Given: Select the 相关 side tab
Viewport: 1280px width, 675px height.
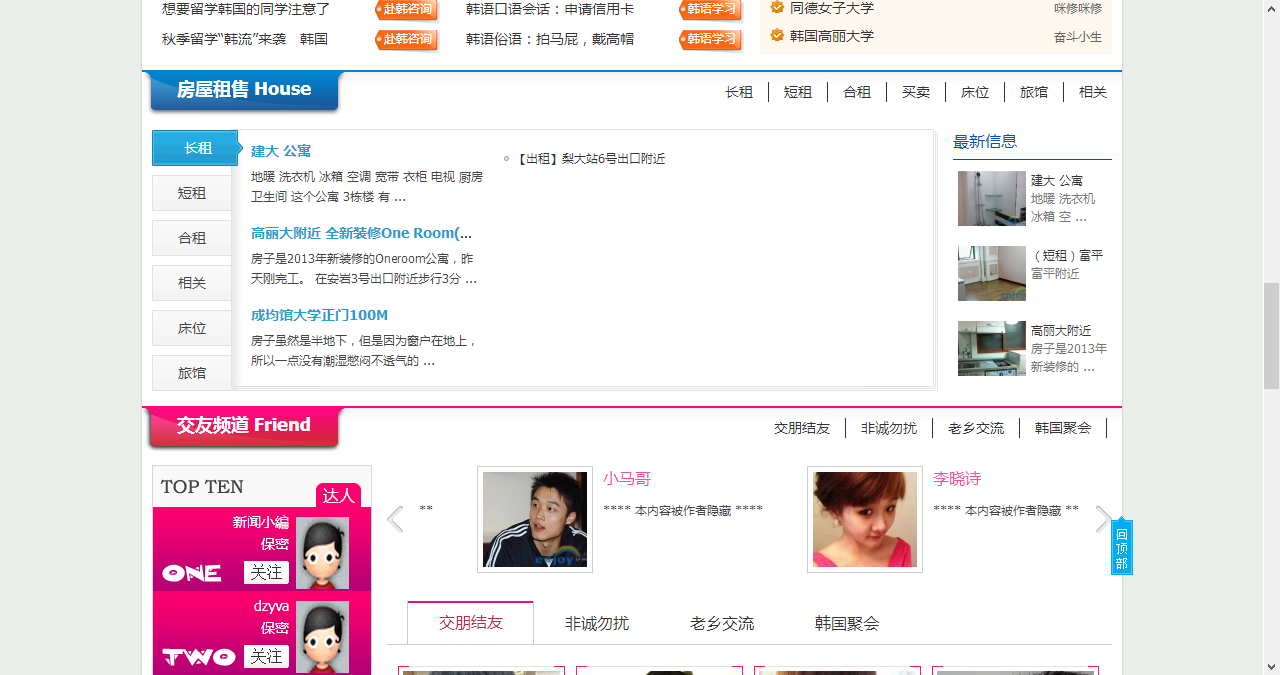Looking at the screenshot, I should pyautogui.click(x=192, y=283).
